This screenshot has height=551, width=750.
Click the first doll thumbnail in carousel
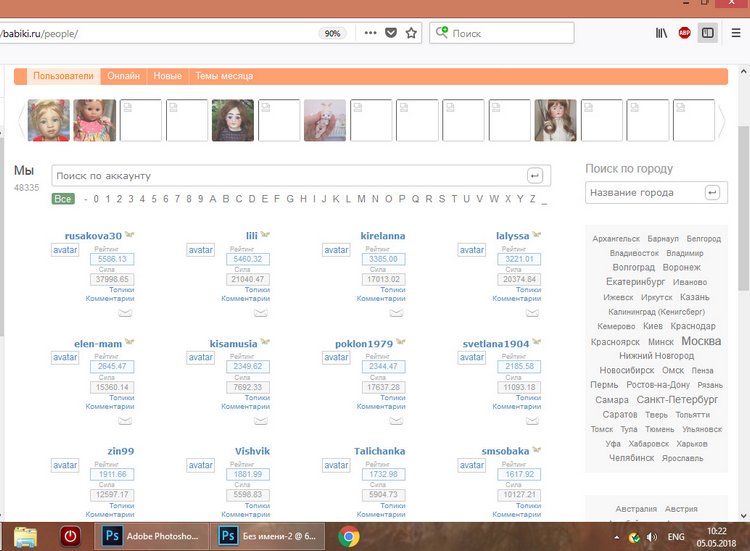point(48,120)
